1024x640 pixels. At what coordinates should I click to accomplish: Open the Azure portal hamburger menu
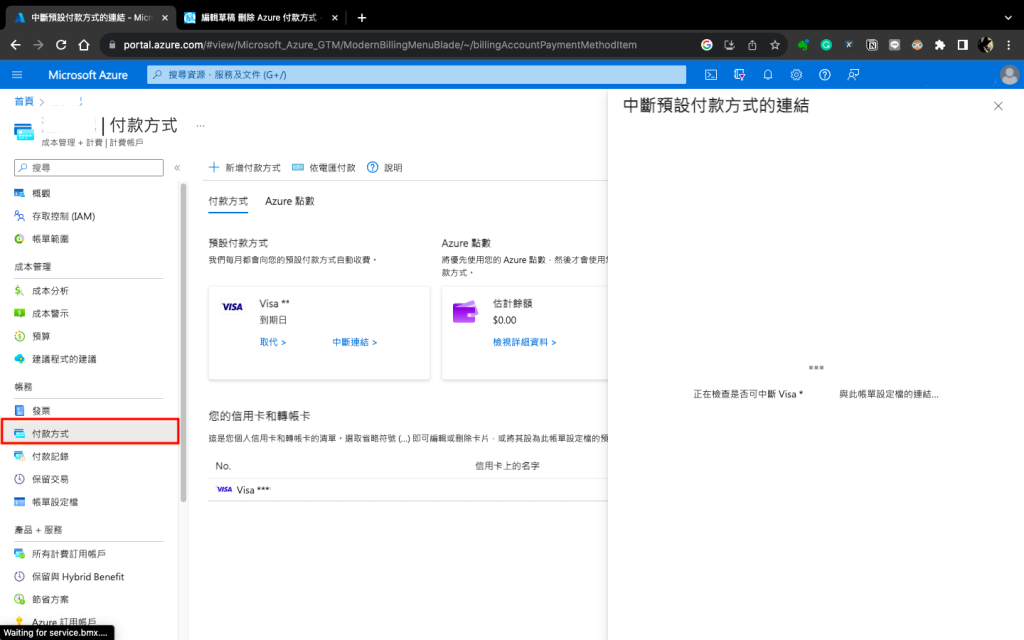click(17, 74)
